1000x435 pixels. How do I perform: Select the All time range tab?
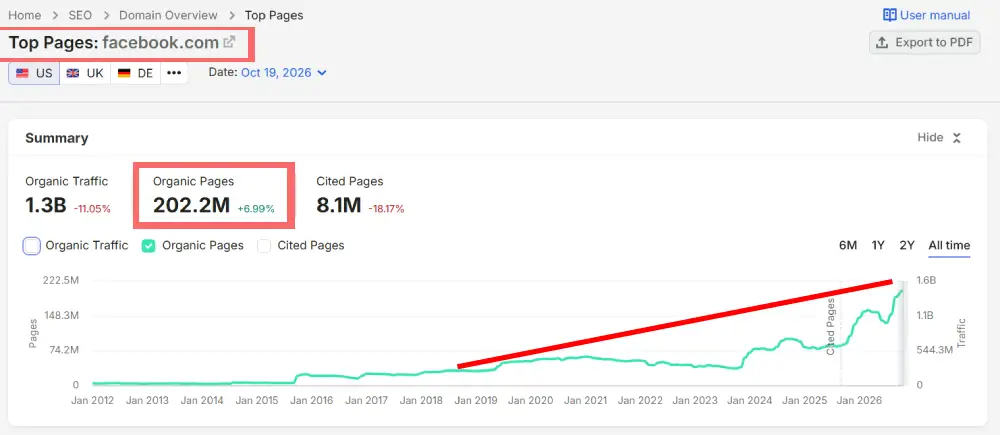point(949,246)
